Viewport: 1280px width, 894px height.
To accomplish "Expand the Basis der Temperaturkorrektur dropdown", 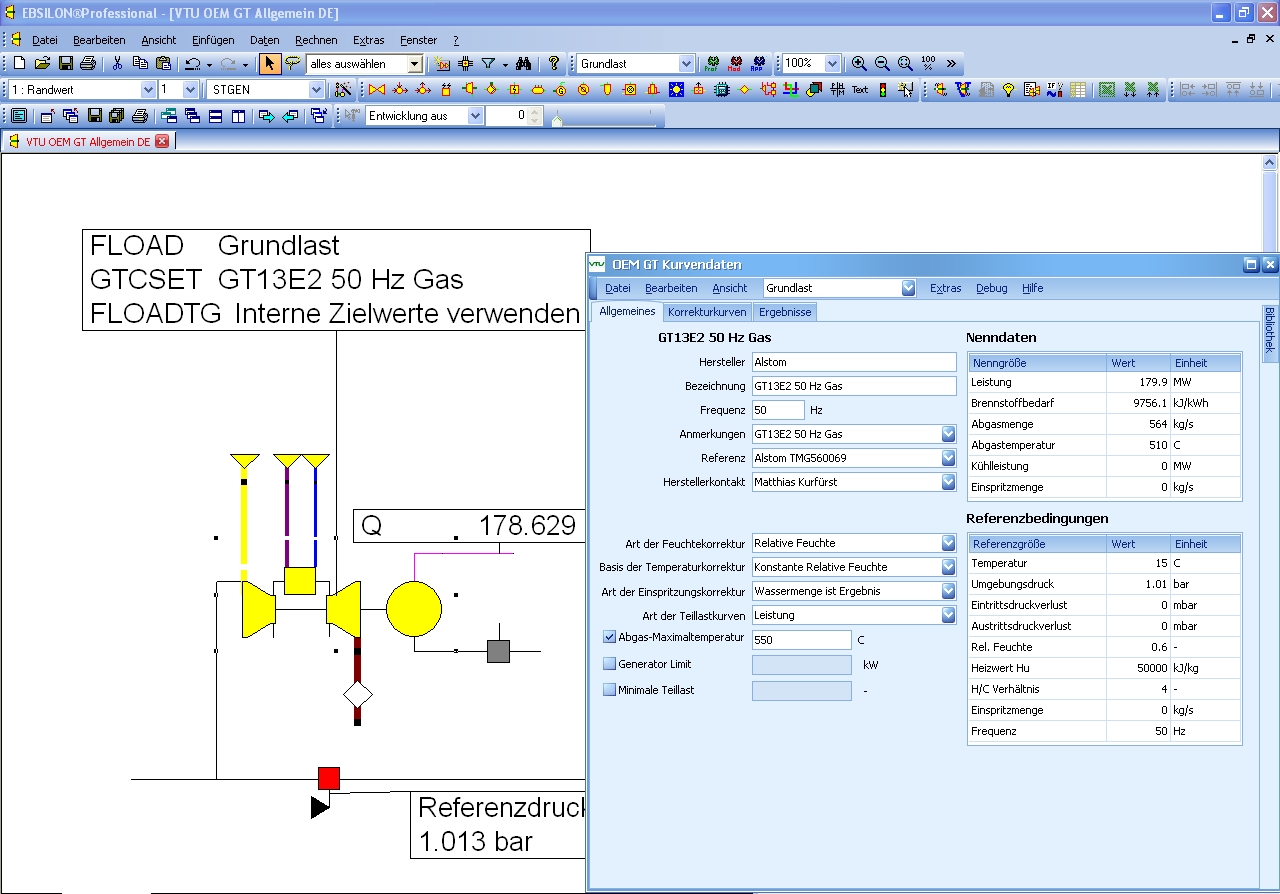I will coord(948,567).
